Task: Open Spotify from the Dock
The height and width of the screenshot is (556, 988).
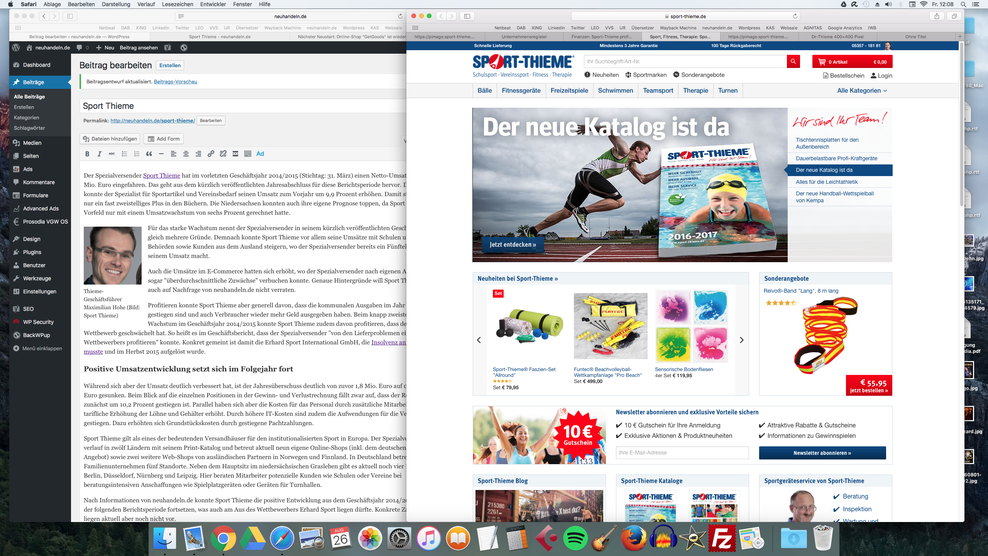Action: click(575, 538)
